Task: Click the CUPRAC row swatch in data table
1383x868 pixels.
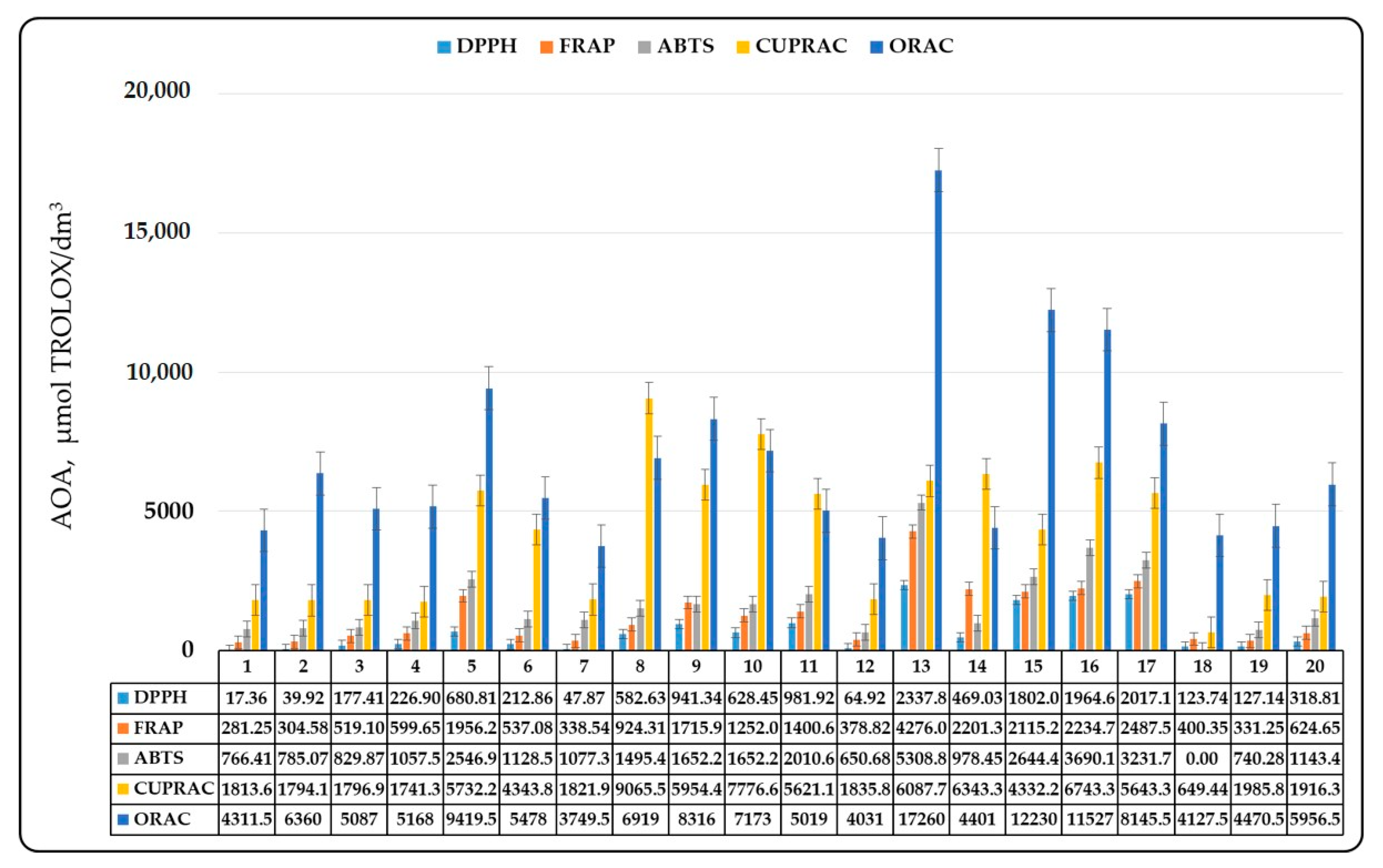Action: [x=124, y=789]
